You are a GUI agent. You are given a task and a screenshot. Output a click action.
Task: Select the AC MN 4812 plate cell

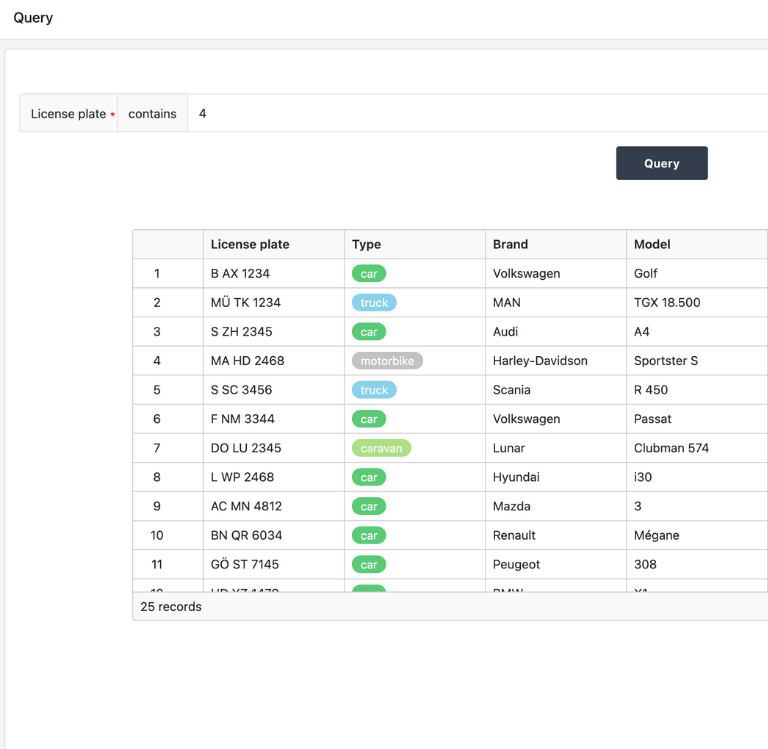point(274,506)
